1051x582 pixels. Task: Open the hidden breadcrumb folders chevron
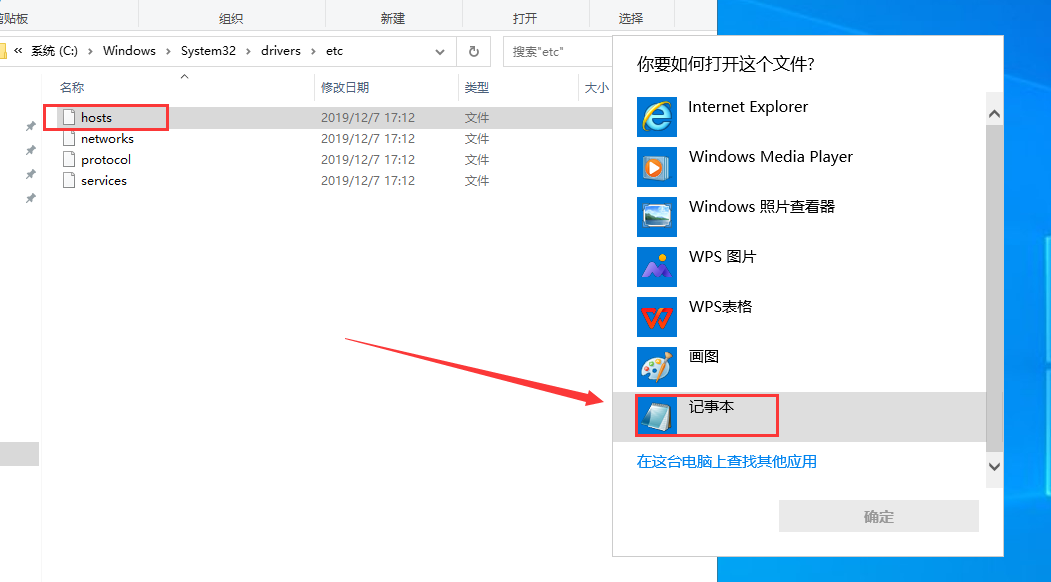18,50
